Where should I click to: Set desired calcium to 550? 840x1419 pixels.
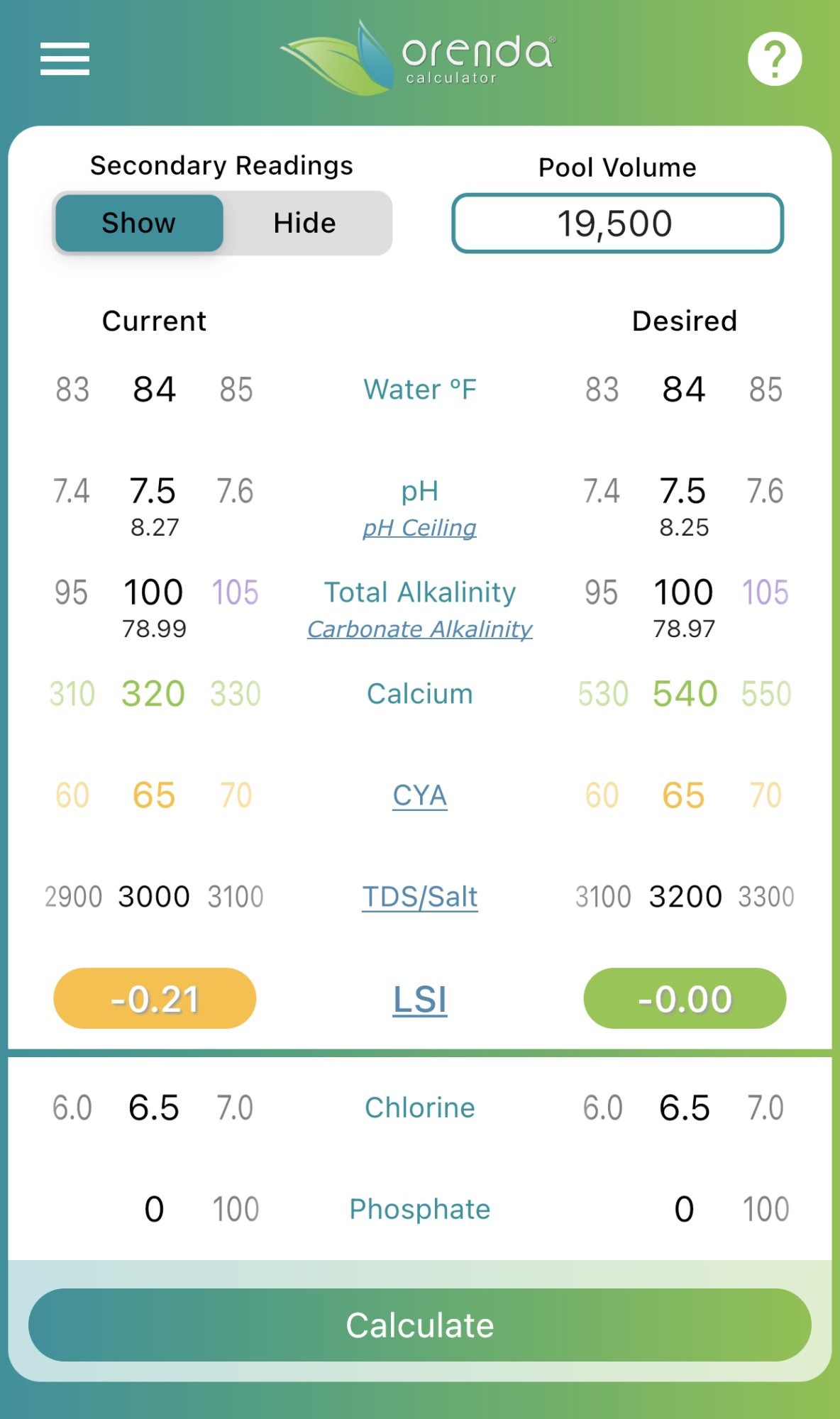click(x=766, y=694)
